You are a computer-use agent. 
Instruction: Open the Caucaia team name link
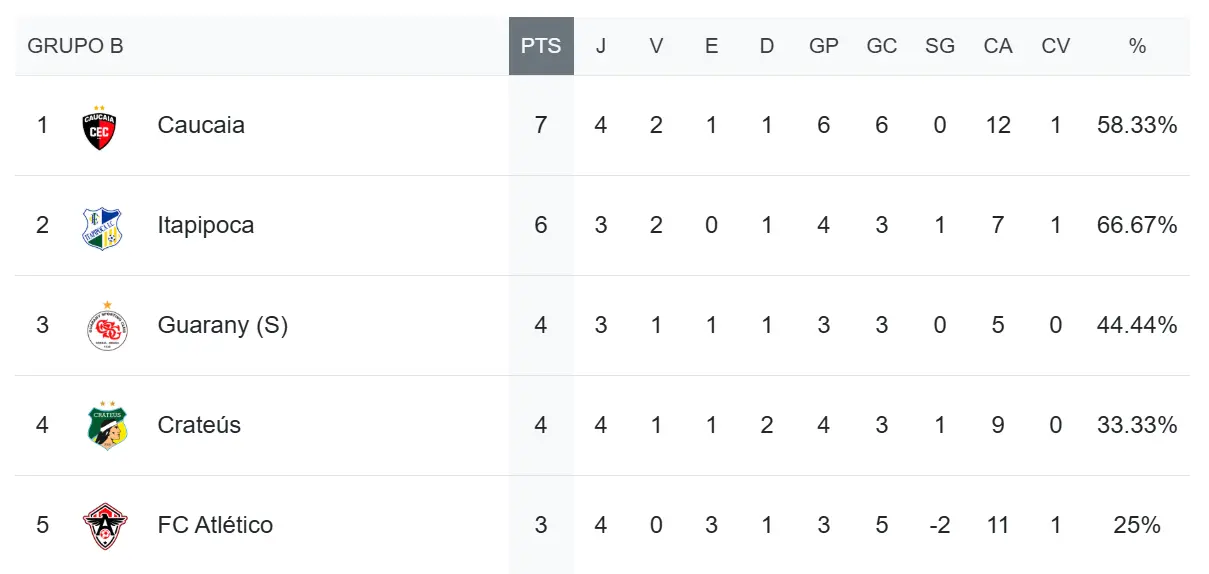coord(201,125)
